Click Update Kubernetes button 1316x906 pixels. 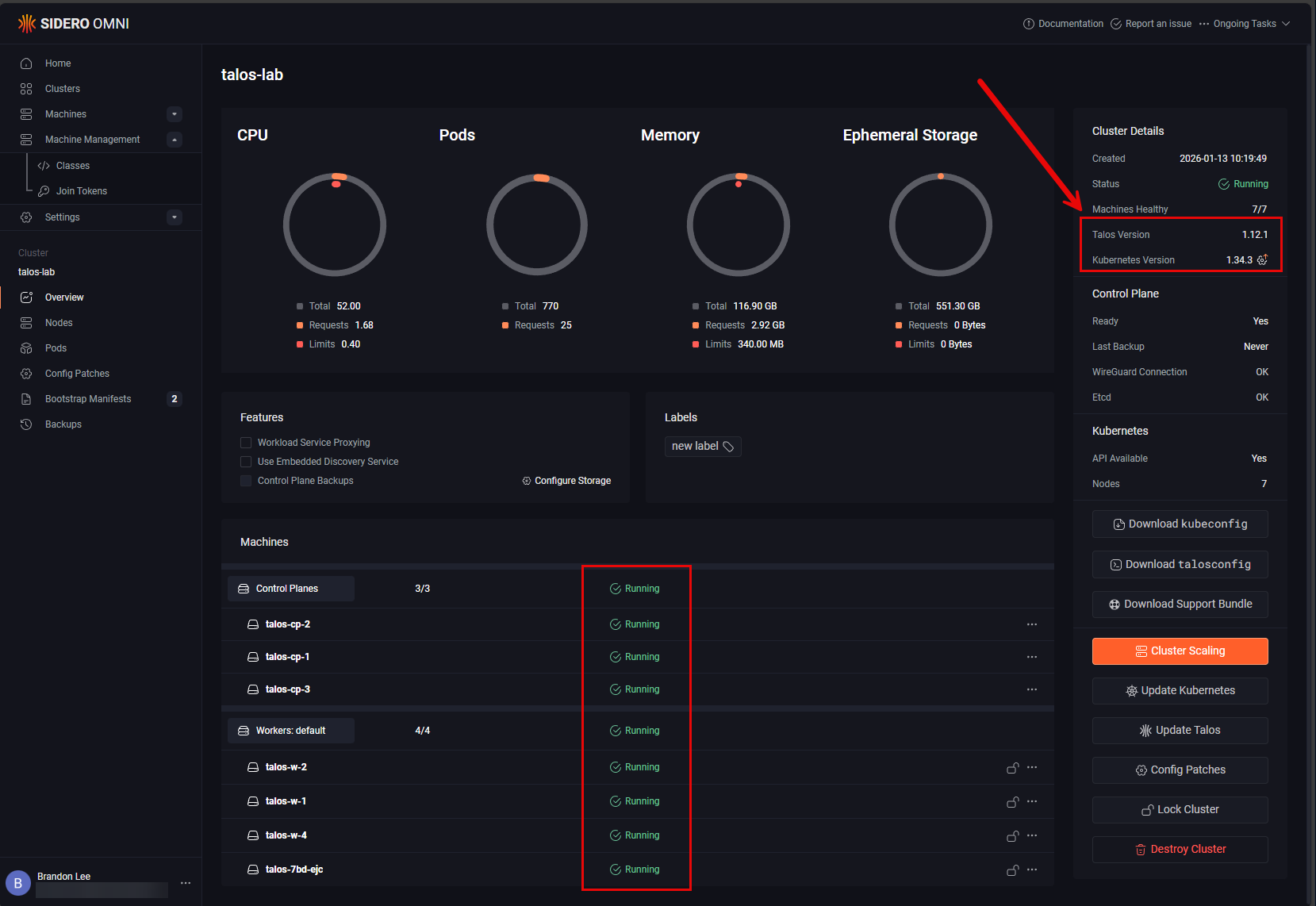[x=1180, y=691]
